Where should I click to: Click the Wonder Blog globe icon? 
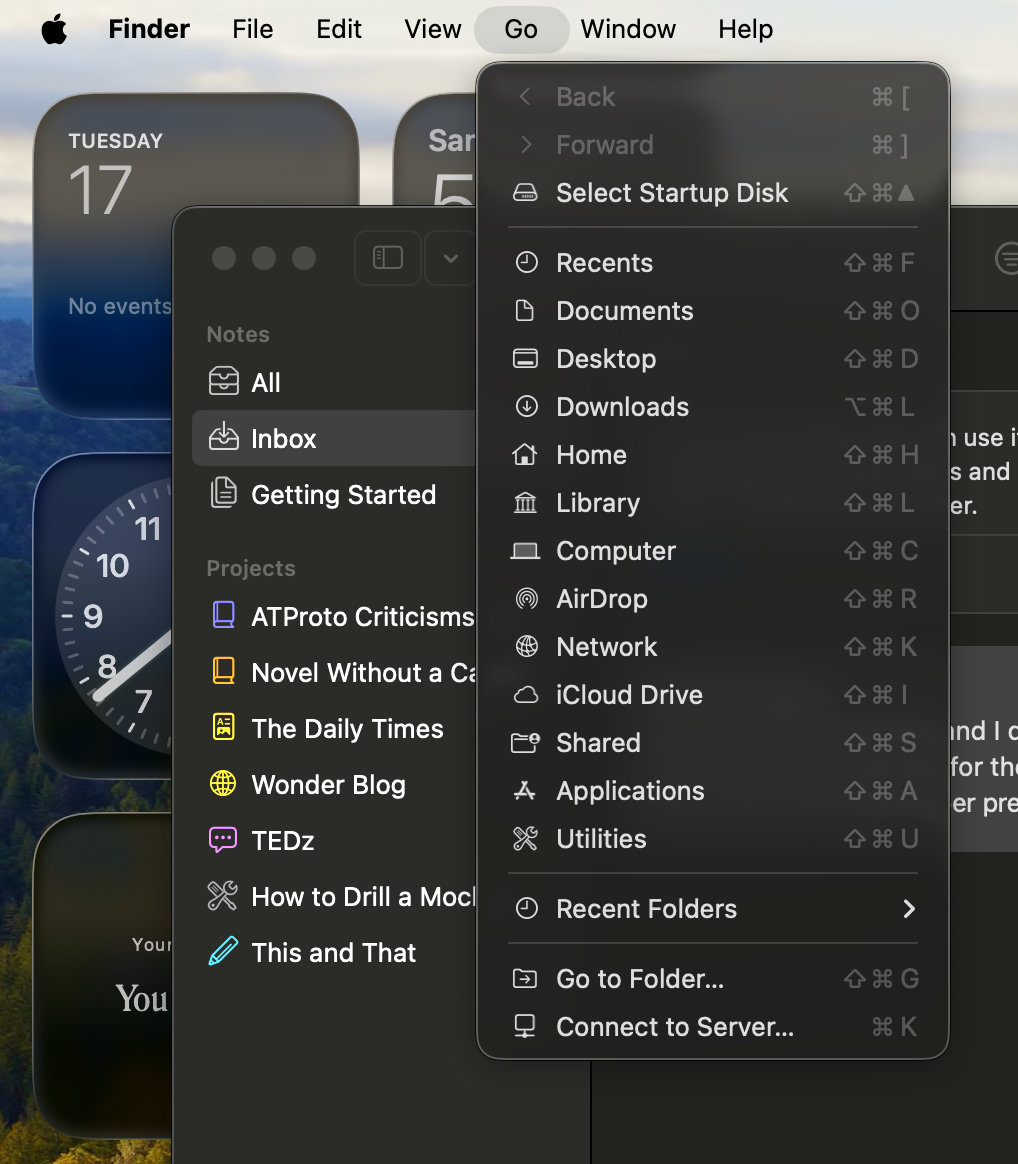tap(223, 784)
